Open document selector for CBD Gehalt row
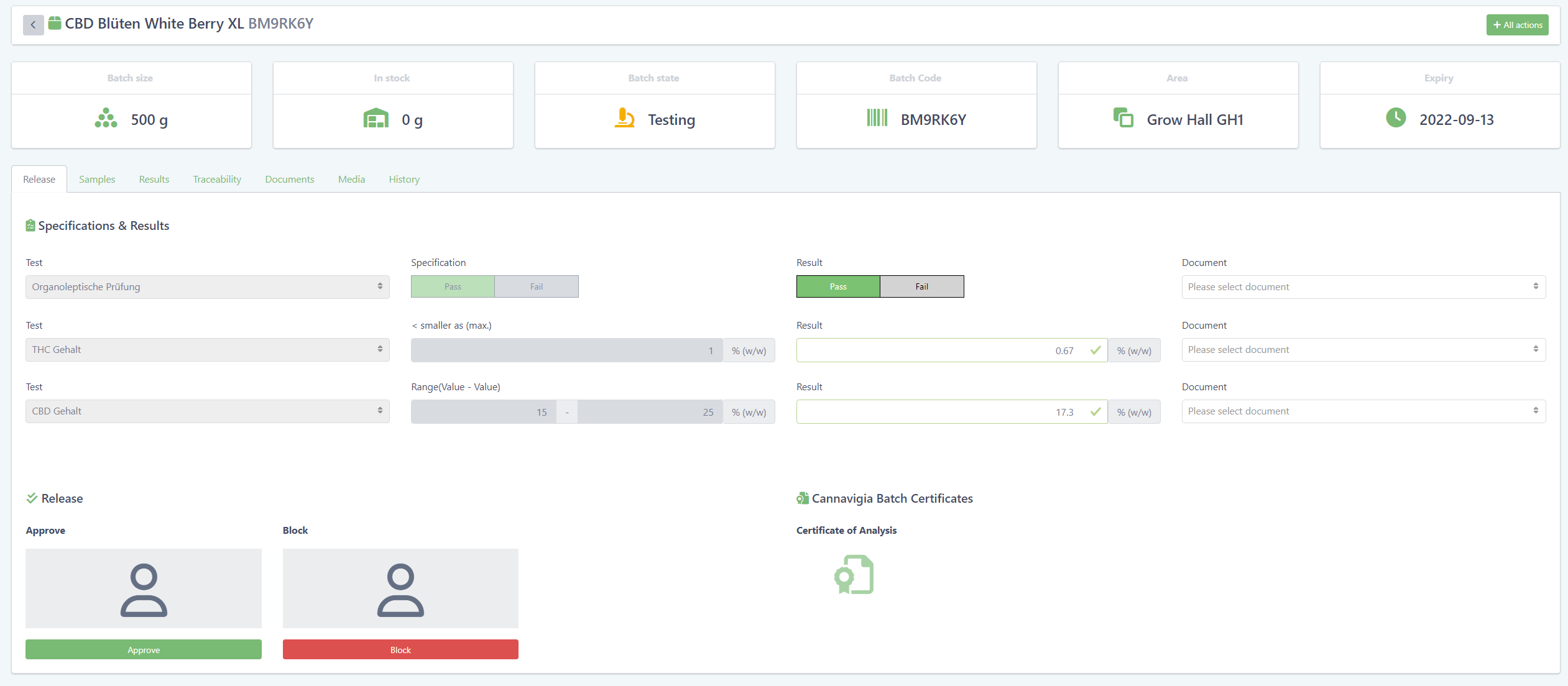The width and height of the screenshot is (1568, 686). [1363, 411]
